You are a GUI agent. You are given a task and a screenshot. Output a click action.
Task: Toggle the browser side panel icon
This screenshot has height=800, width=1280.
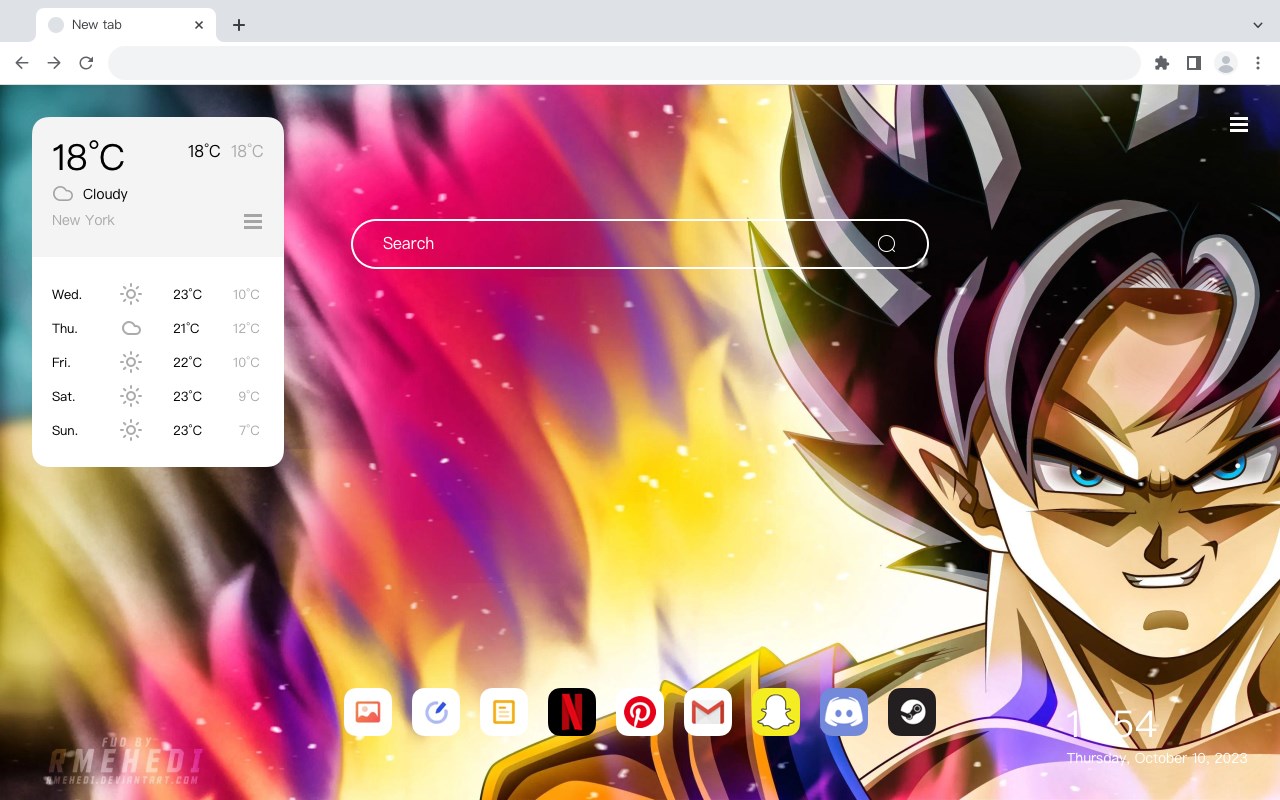pos(1194,63)
